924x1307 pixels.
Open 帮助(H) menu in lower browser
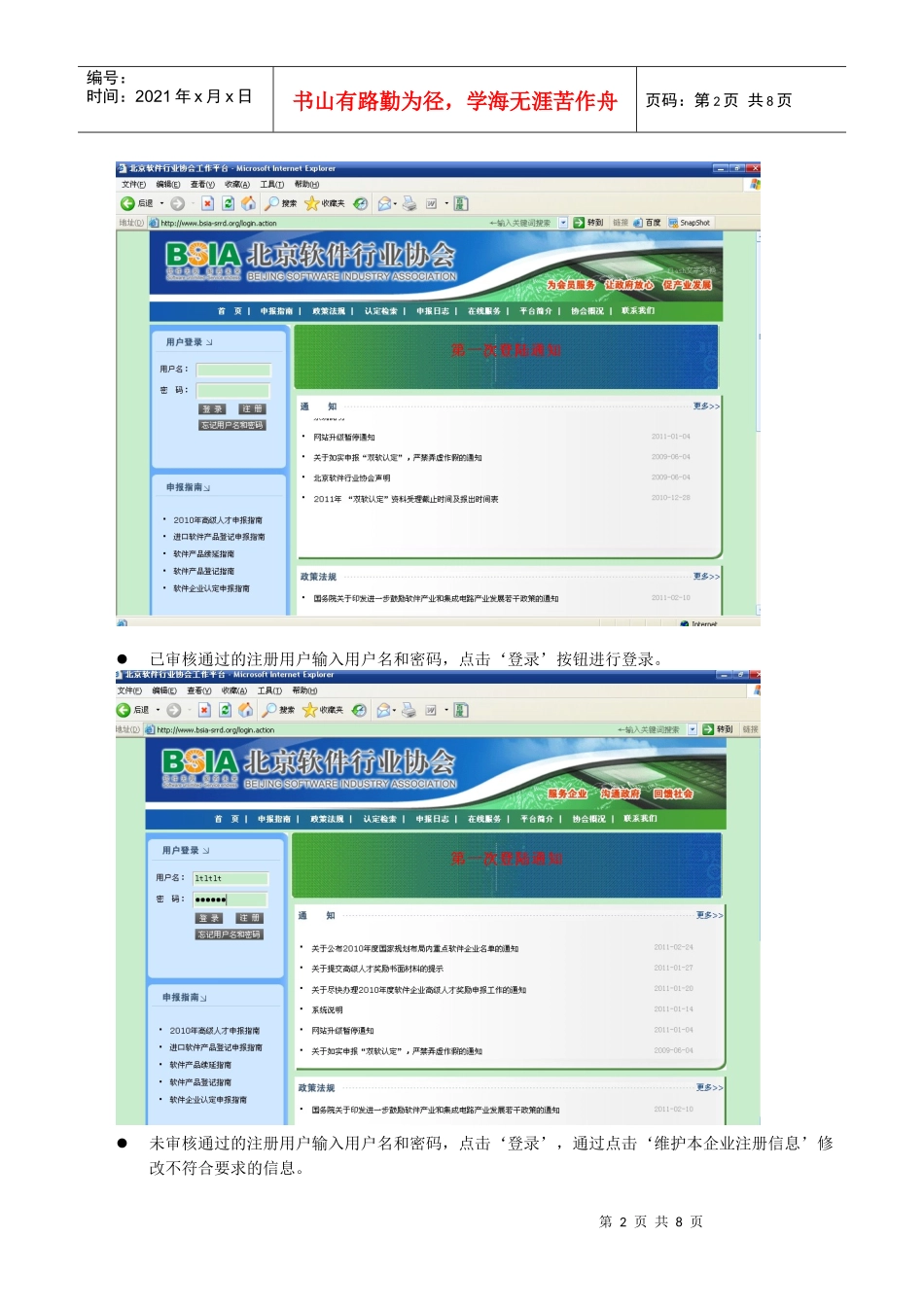(304, 690)
